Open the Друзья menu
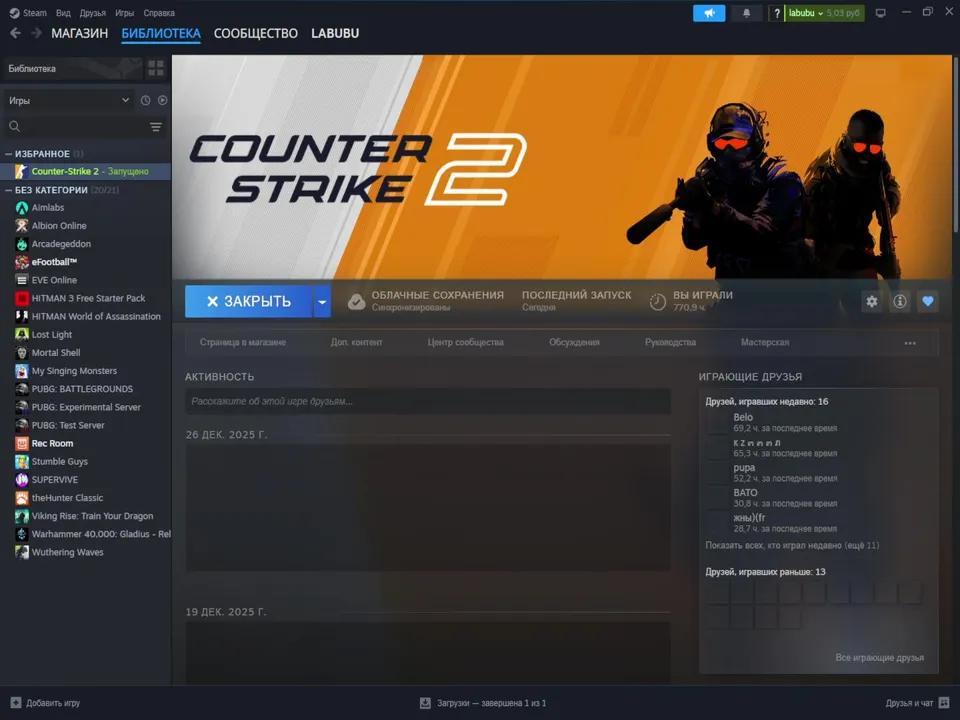This screenshot has height=720, width=960. [92, 13]
